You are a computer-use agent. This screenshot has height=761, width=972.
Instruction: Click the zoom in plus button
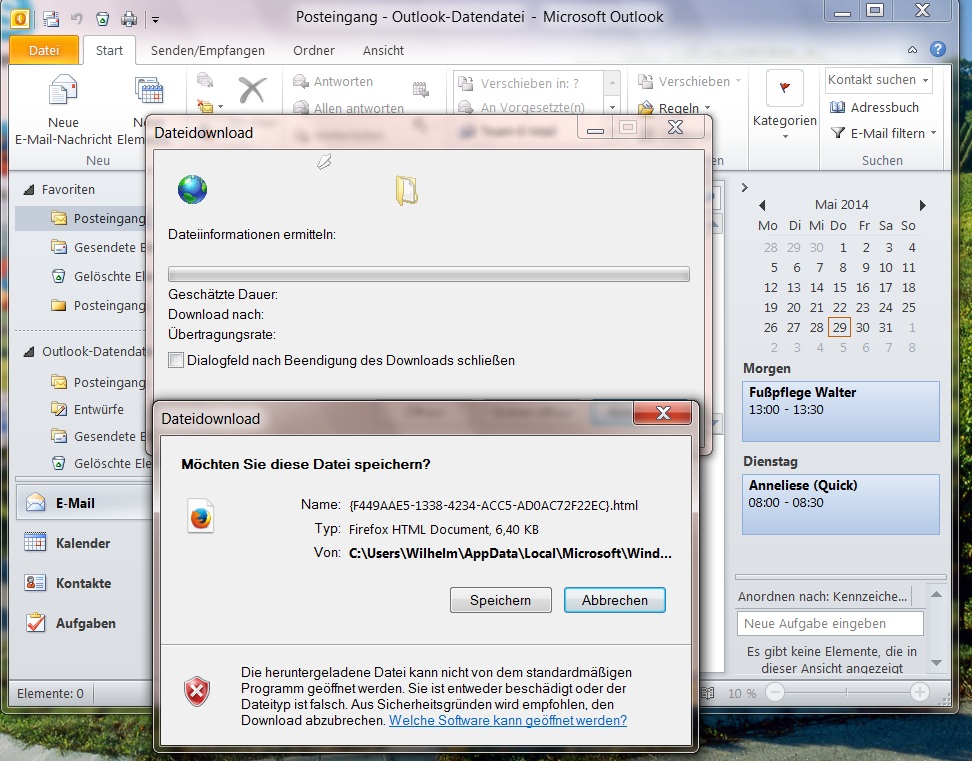click(919, 692)
